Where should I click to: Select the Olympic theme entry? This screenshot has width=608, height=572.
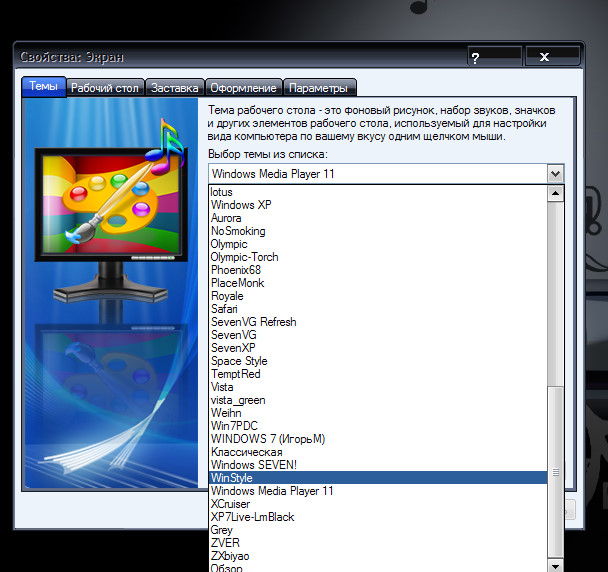378,244
